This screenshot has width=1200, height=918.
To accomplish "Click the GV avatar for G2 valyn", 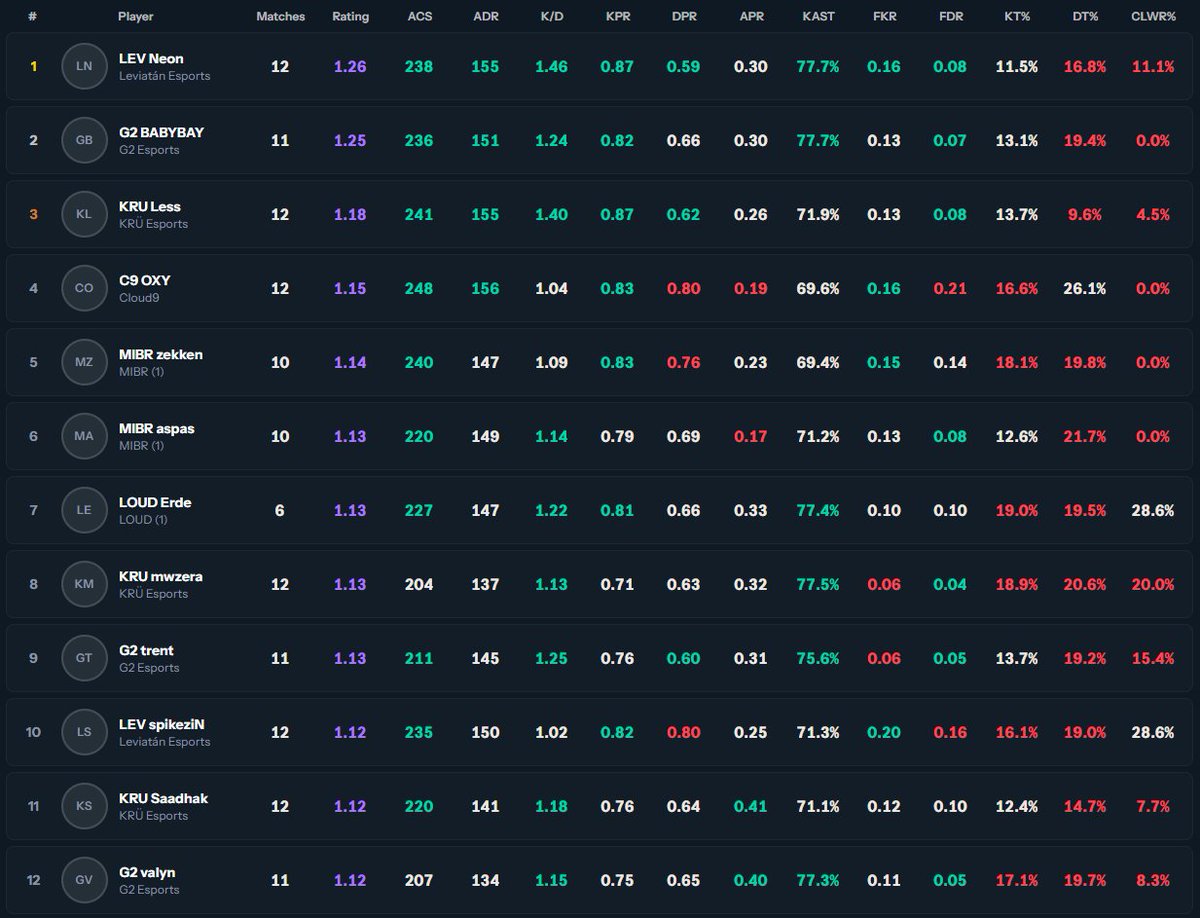I will tap(84, 880).
